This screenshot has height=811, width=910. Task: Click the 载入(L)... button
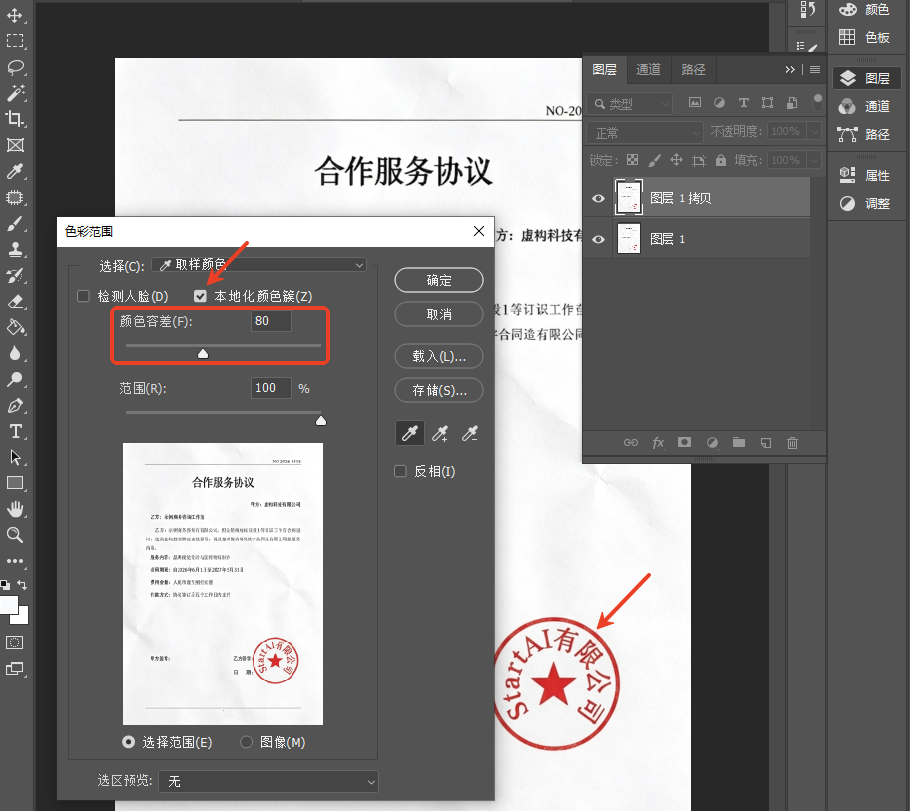click(439, 356)
